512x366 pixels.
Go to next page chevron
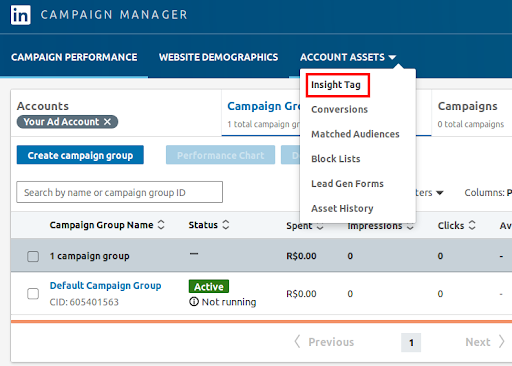501,342
